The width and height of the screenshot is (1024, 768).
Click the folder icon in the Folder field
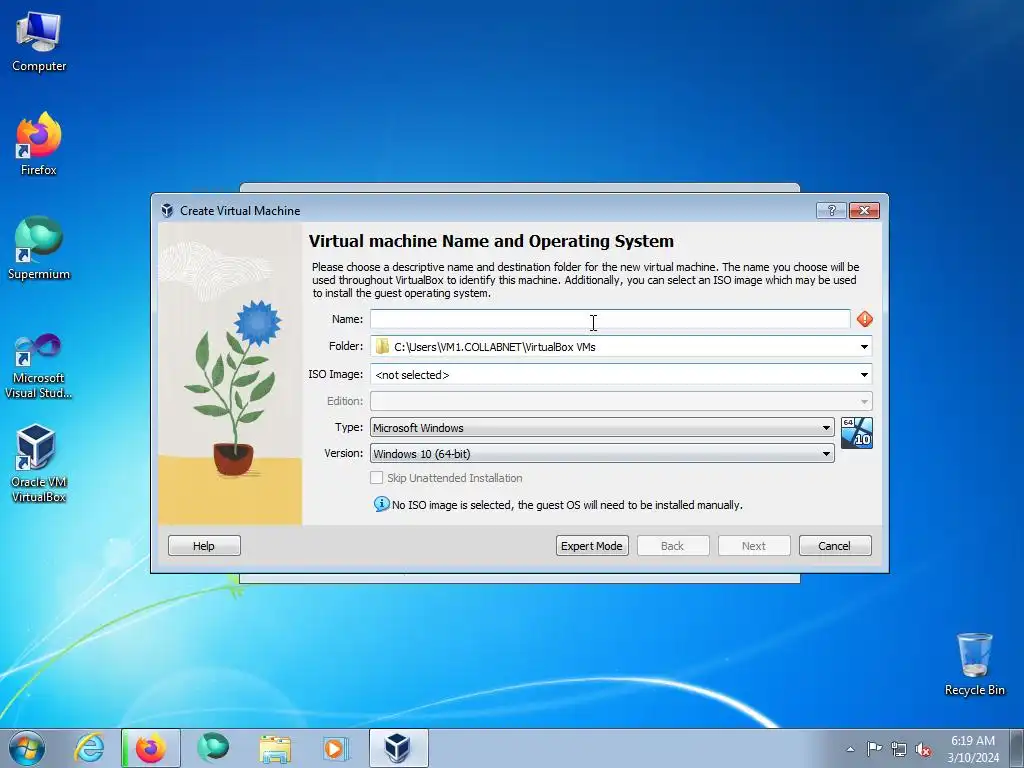pyautogui.click(x=382, y=347)
